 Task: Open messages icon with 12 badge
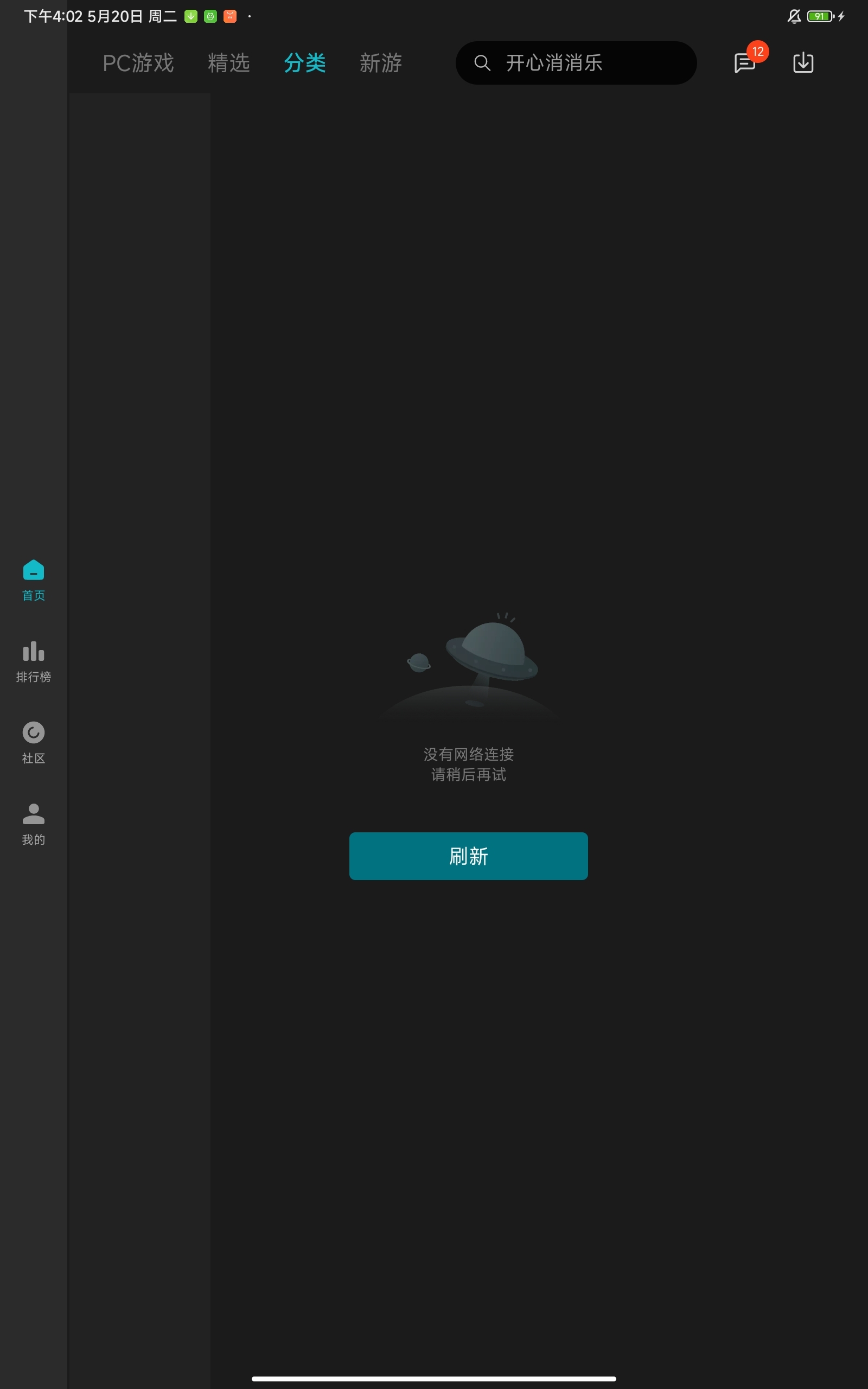744,62
